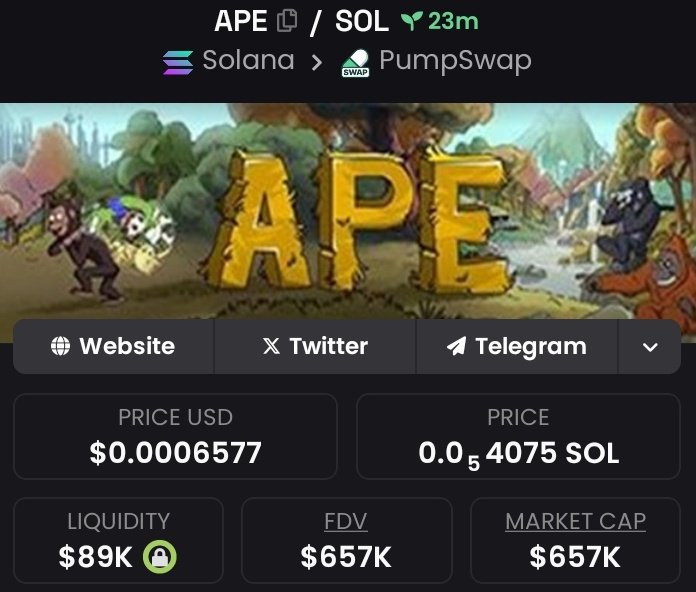This screenshot has width=696, height=592.
Task: Select the PumpSwap breadcrumb text
Action: 455,61
